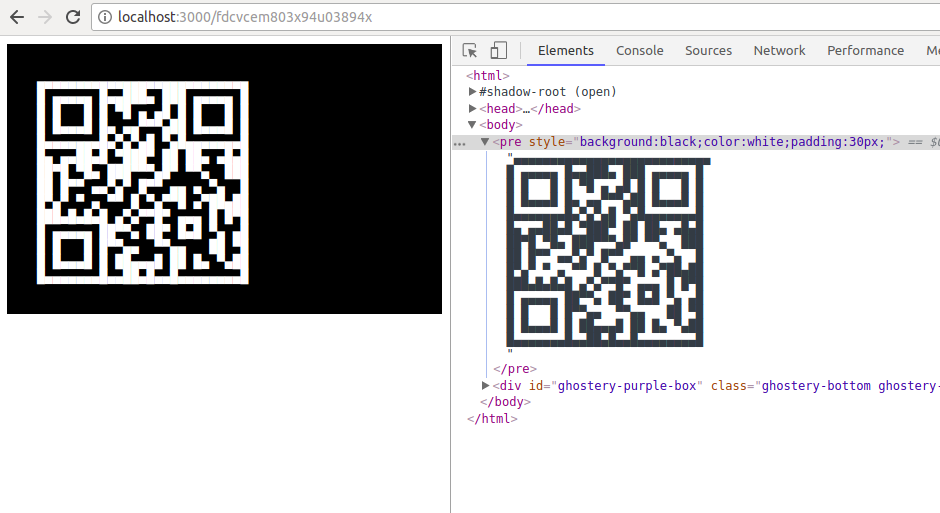Open the Performance tab
The height and width of the screenshot is (513, 940).
(865, 51)
